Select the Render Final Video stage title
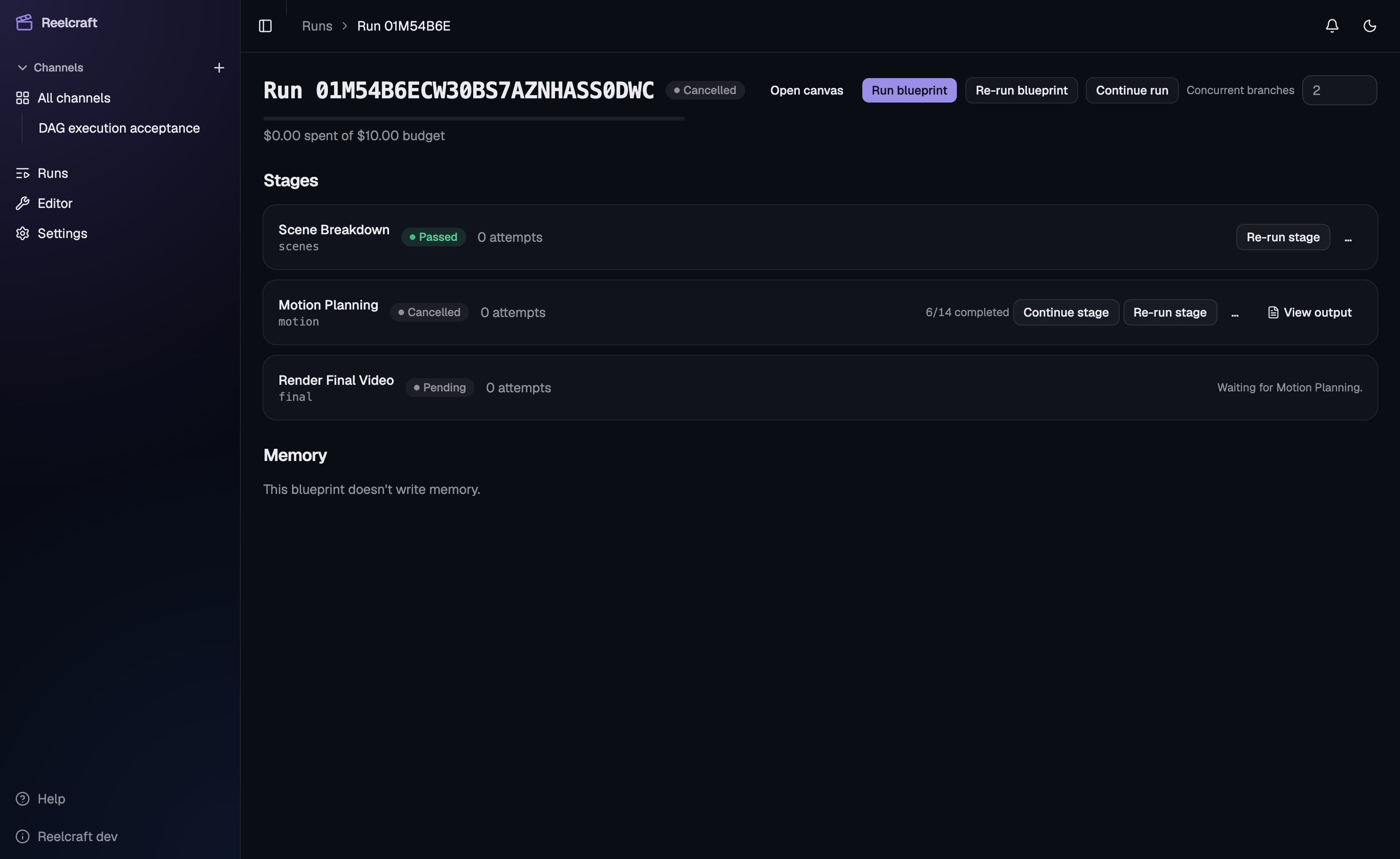Screen dimensions: 1400x859 [x=336, y=380]
